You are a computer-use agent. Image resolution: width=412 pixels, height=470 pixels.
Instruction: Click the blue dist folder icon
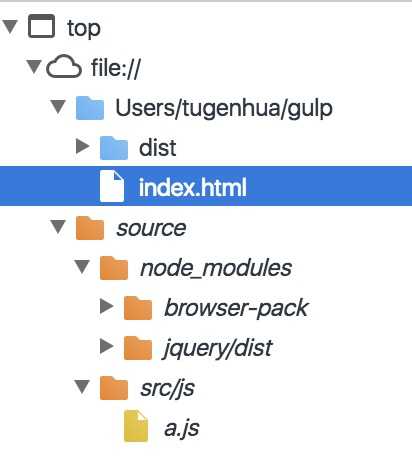tap(114, 148)
